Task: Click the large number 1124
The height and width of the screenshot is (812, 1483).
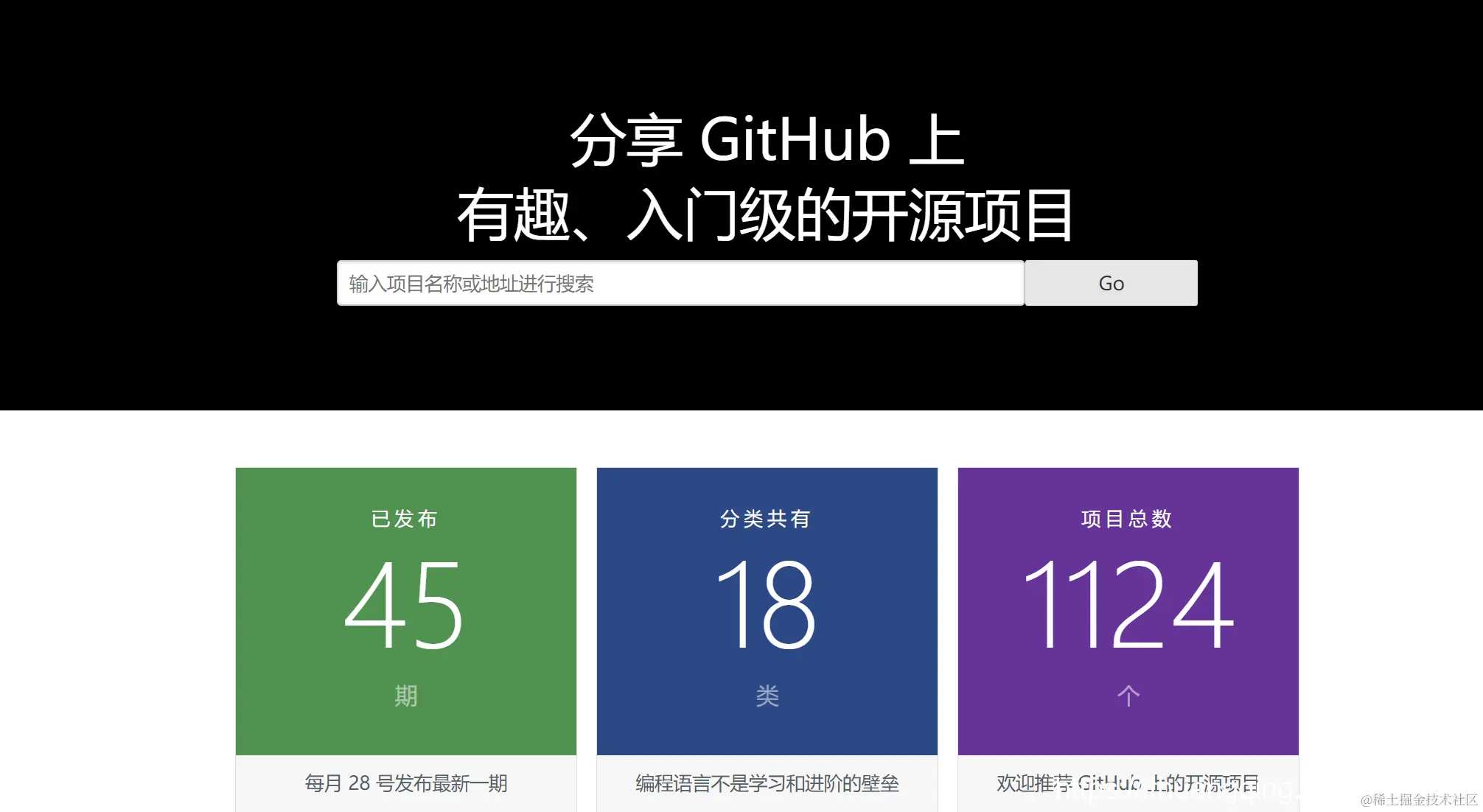Action: 1128,604
